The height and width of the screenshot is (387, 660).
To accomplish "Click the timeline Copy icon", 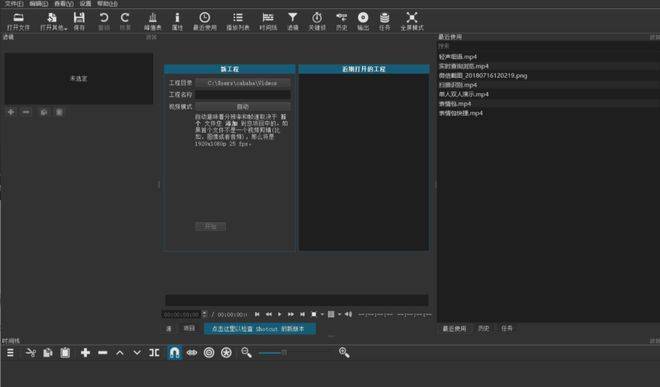I will 48,352.
